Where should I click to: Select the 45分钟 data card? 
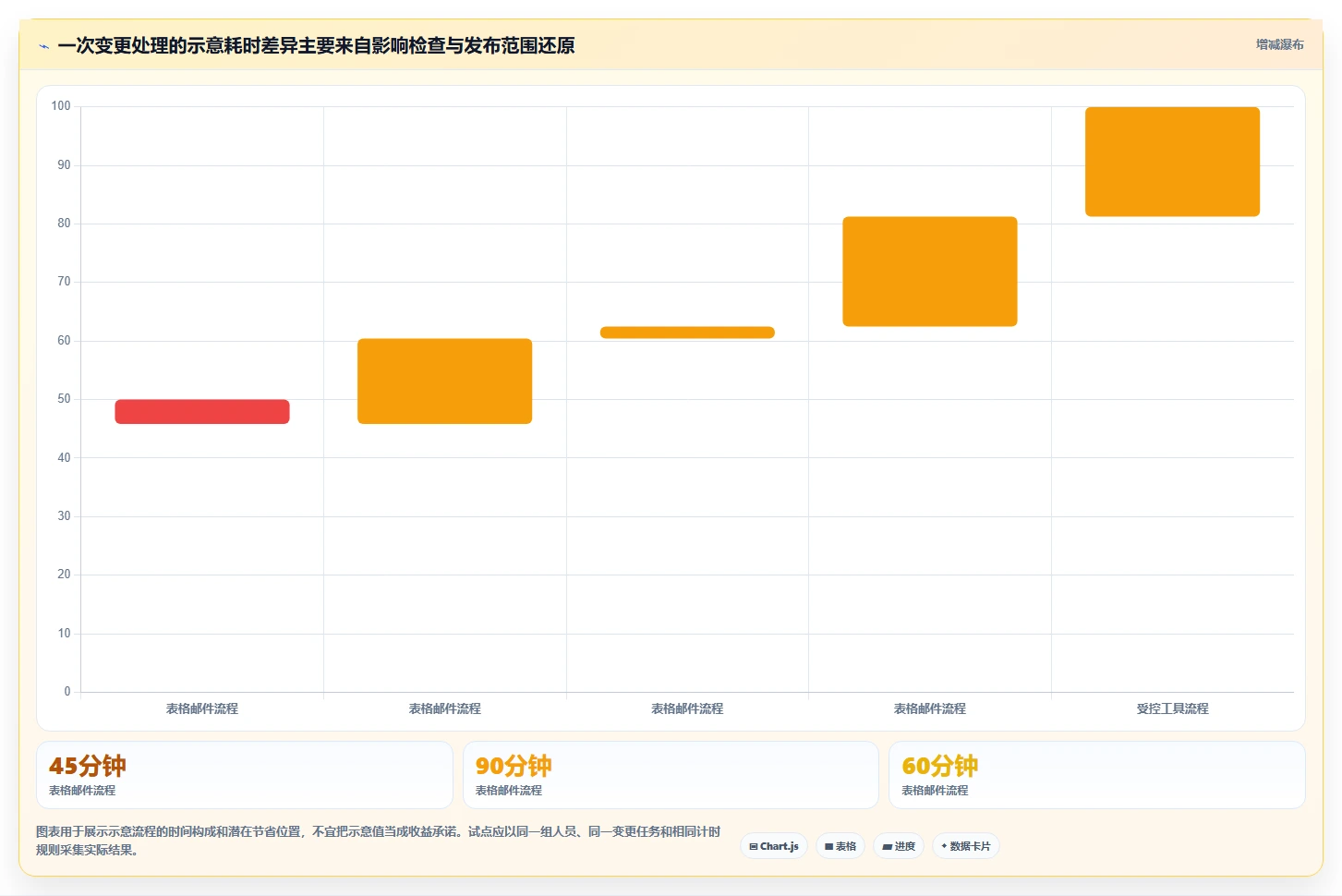(245, 775)
